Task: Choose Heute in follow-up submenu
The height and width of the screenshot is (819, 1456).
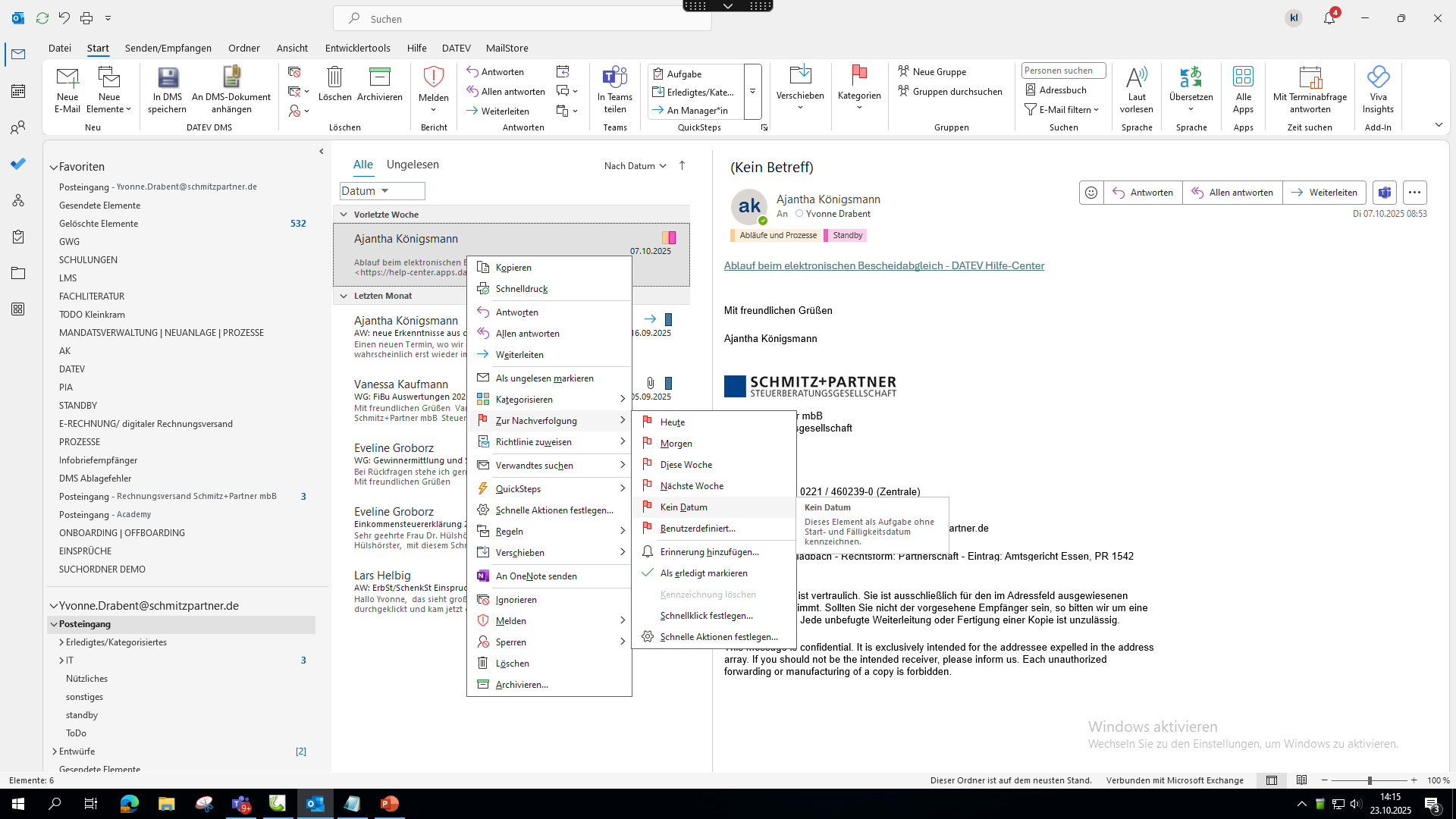Action: pyautogui.click(x=714, y=422)
